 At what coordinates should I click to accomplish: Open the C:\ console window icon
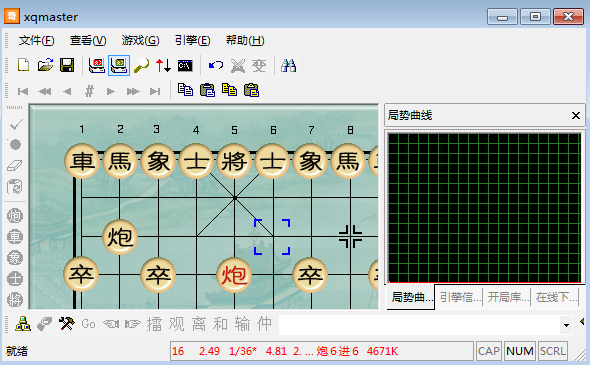point(185,65)
